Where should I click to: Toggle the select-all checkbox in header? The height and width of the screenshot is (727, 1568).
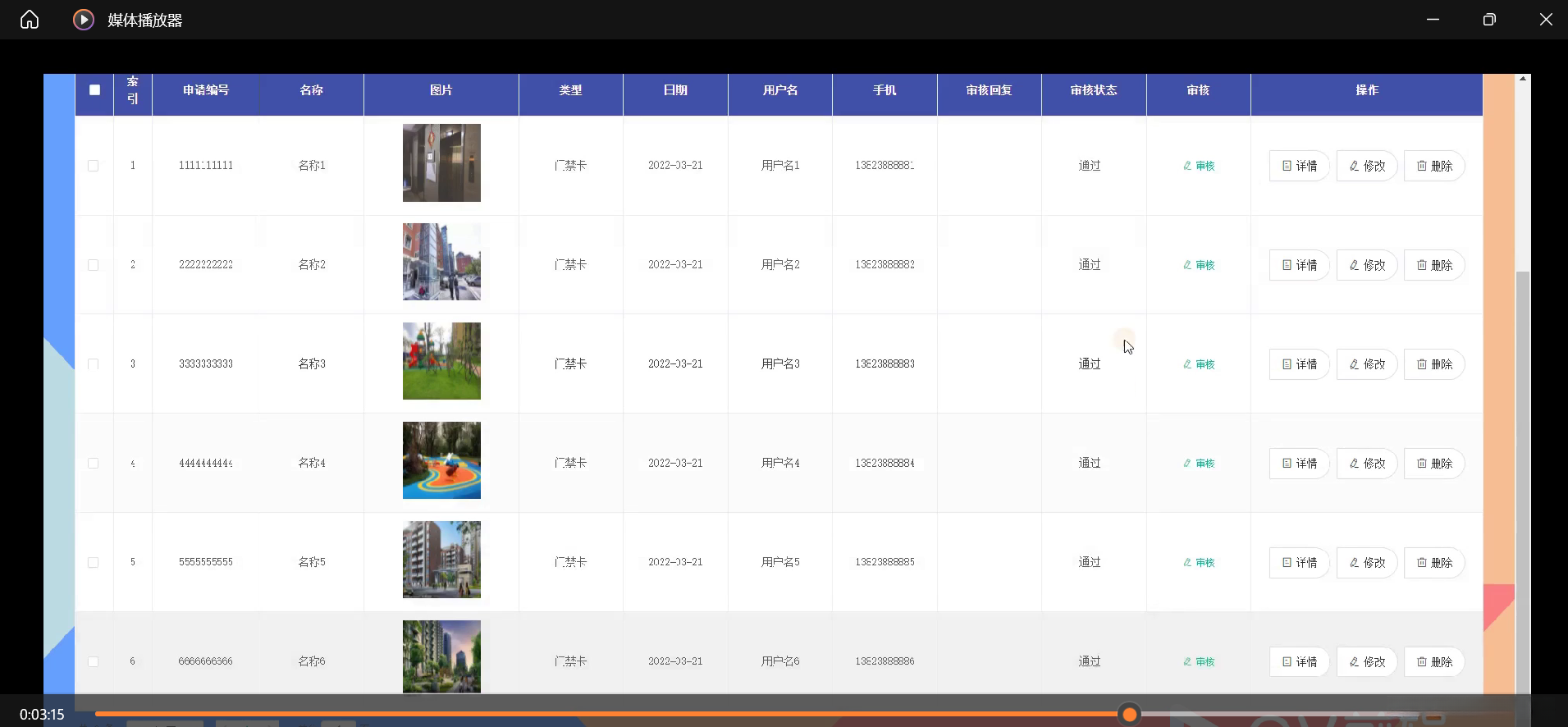(95, 90)
